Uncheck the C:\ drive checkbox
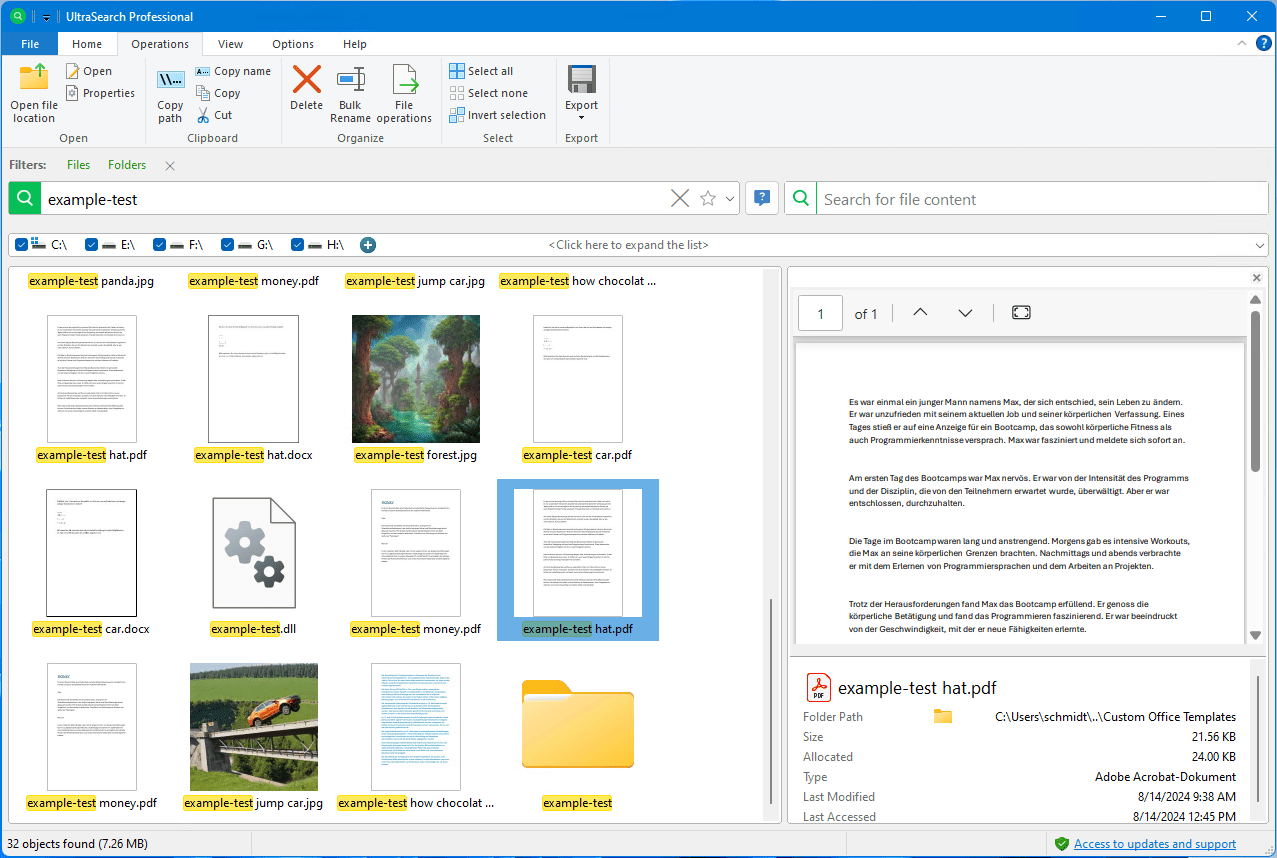The height and width of the screenshot is (858, 1277). [22, 245]
